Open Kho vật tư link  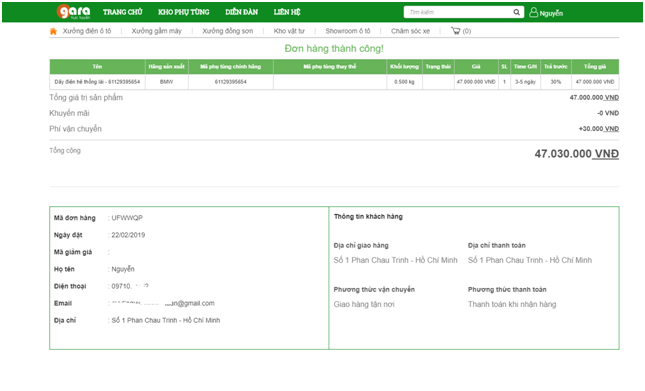click(x=289, y=31)
